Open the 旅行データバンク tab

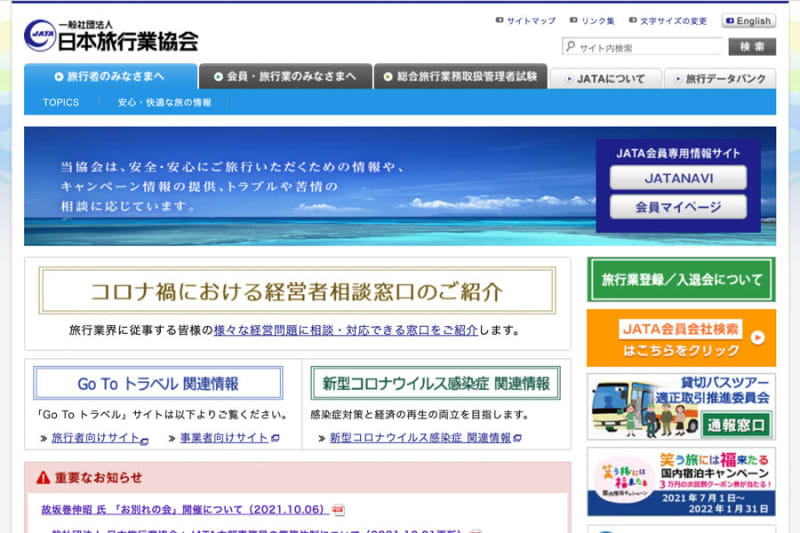coord(720,79)
